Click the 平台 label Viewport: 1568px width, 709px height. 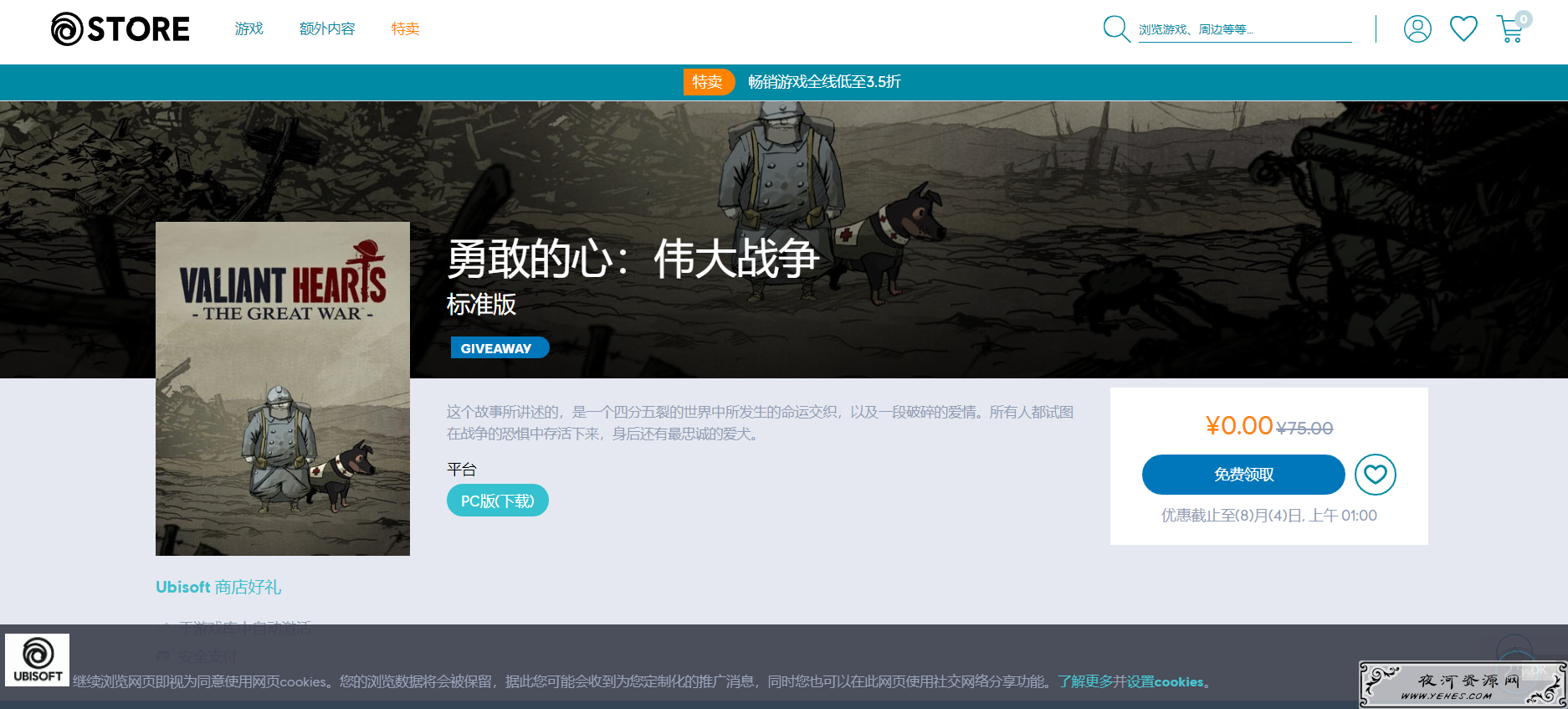point(462,469)
